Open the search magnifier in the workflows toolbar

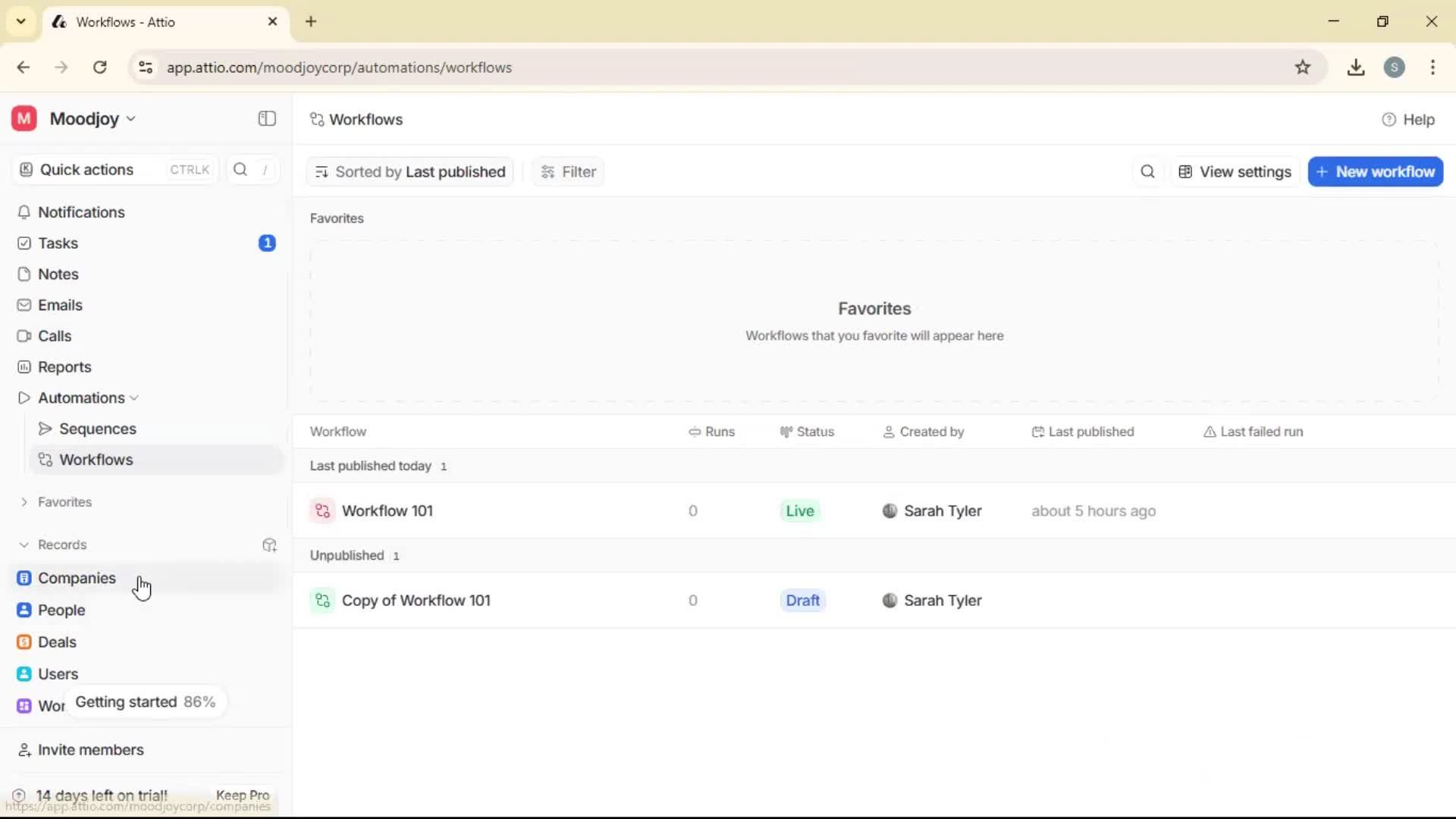(1147, 171)
